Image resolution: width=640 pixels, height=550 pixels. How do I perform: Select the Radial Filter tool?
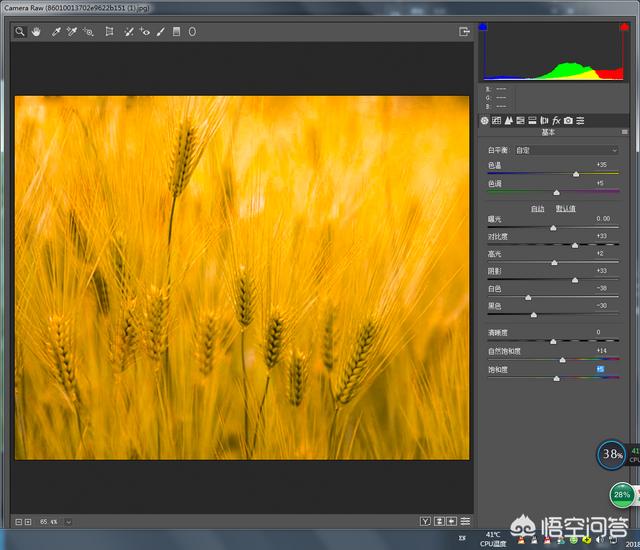click(x=192, y=32)
